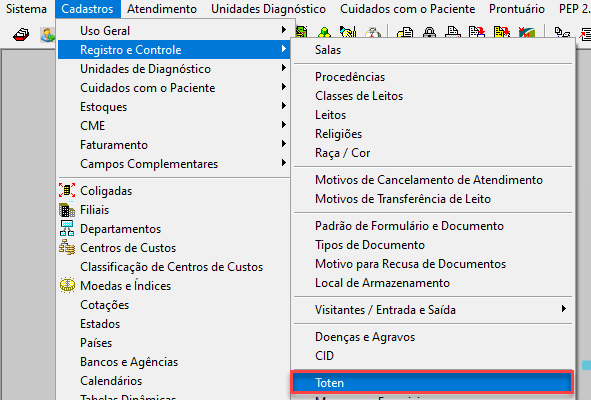
Task: Open Cuidados com o Paciente menu bar item
Action: tap(407, 9)
